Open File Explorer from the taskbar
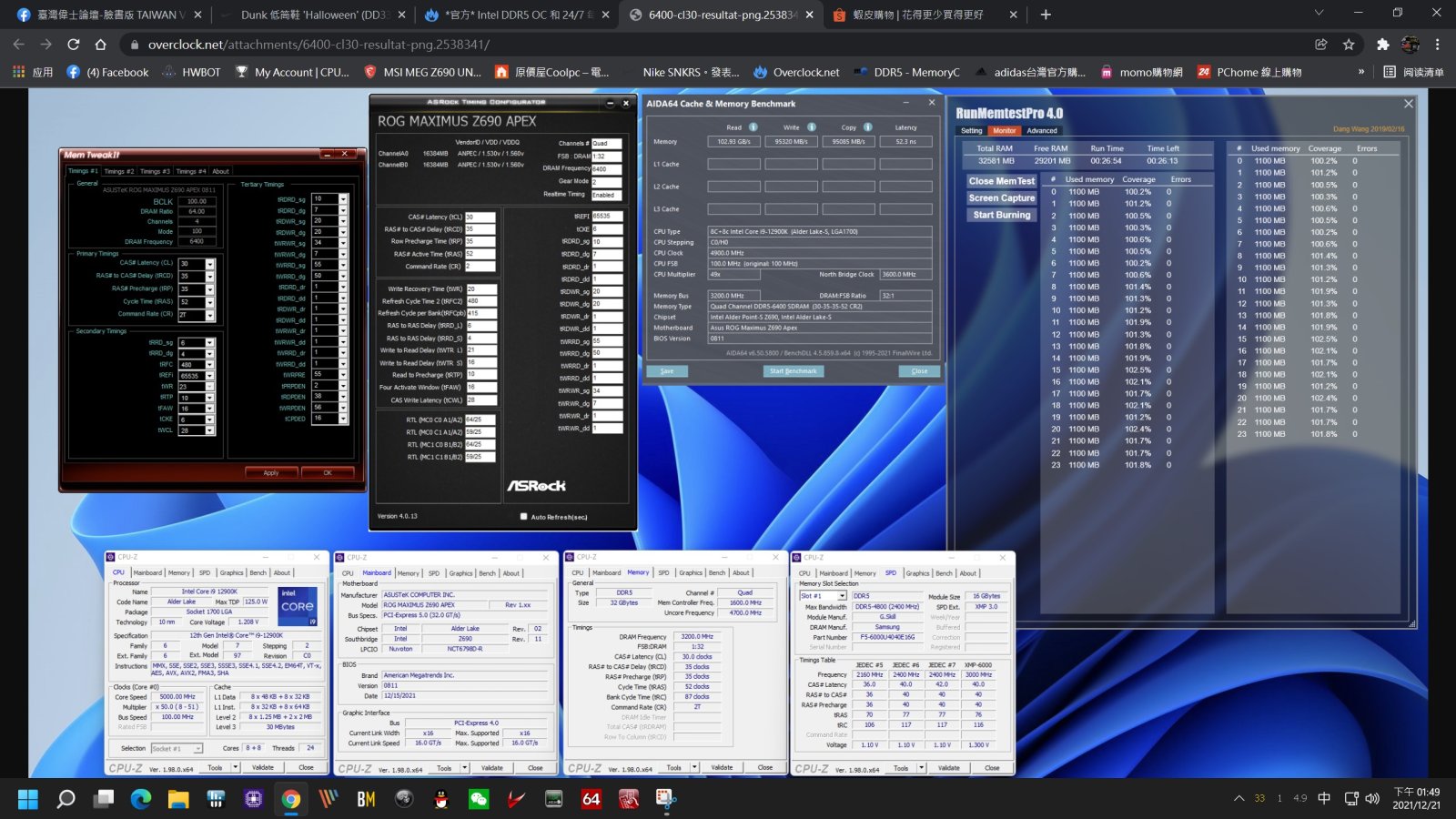The width and height of the screenshot is (1456, 819). 178,799
